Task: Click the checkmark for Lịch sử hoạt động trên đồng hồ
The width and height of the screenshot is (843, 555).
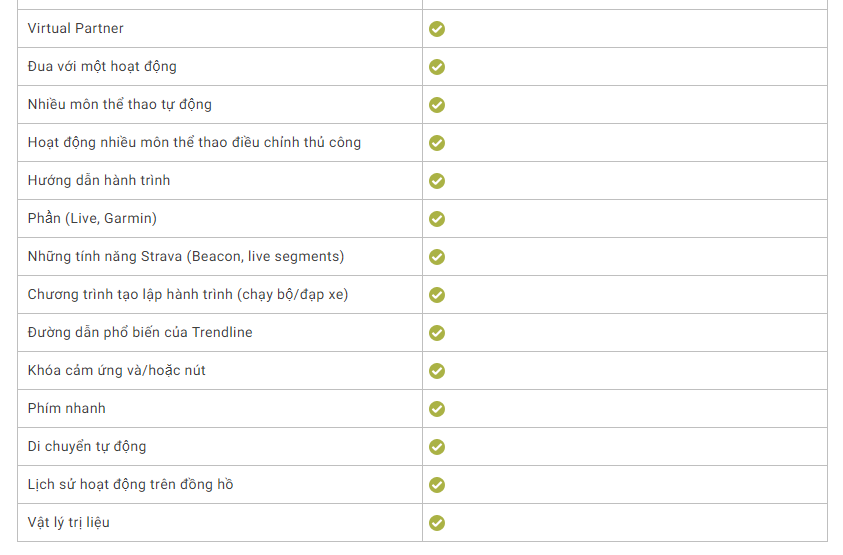Action: (437, 485)
